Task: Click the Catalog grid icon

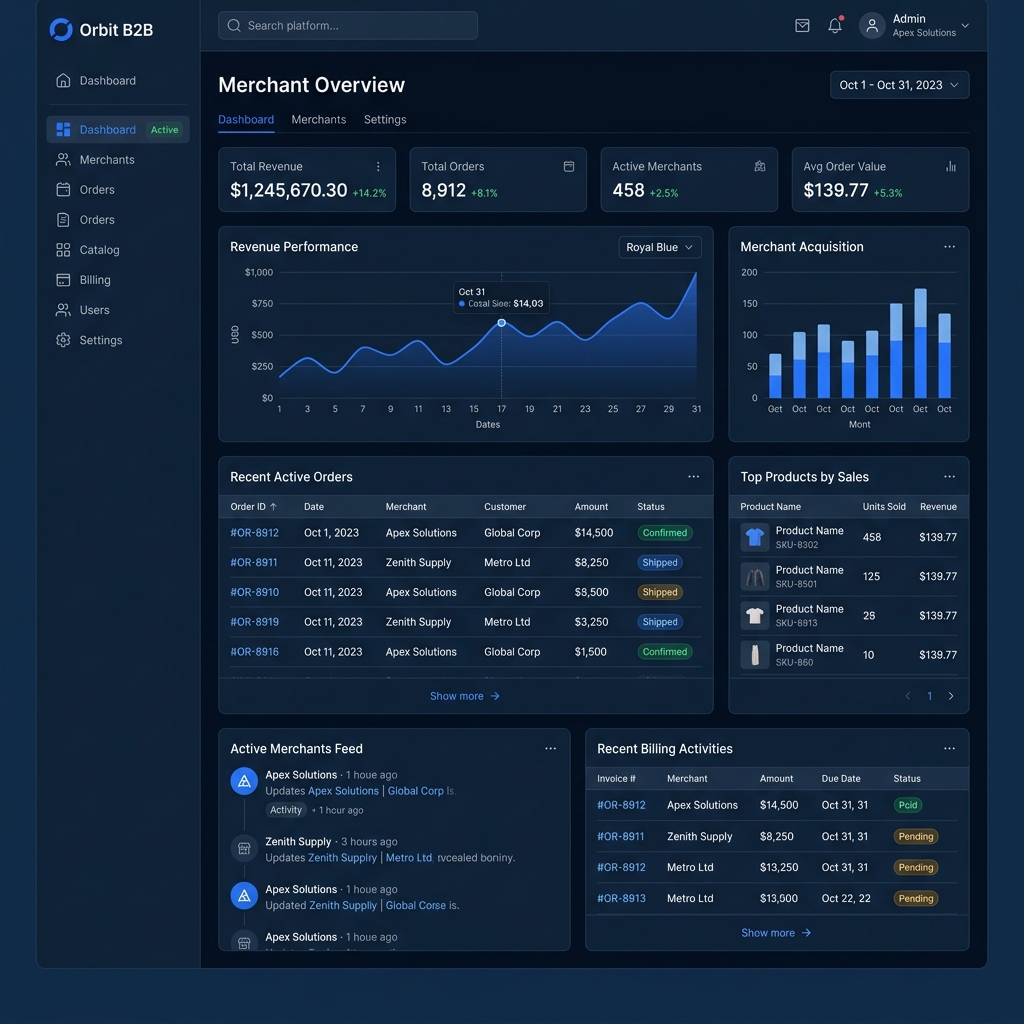Action: [63, 249]
